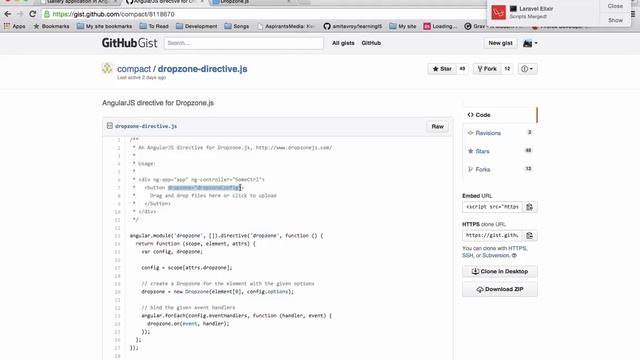
Task: Open the compact user profile link
Action: 134,69
